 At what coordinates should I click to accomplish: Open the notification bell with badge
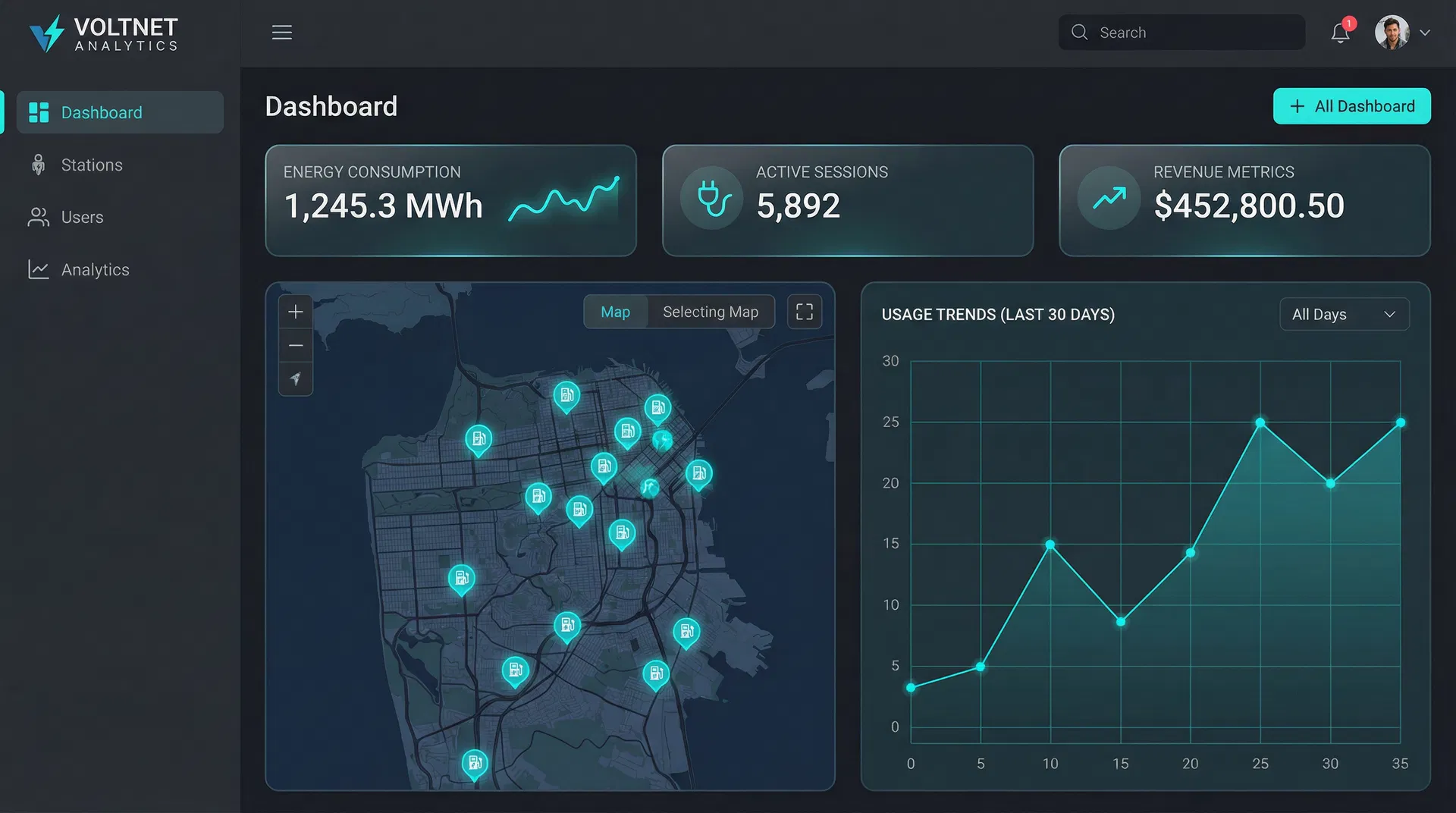(1340, 33)
